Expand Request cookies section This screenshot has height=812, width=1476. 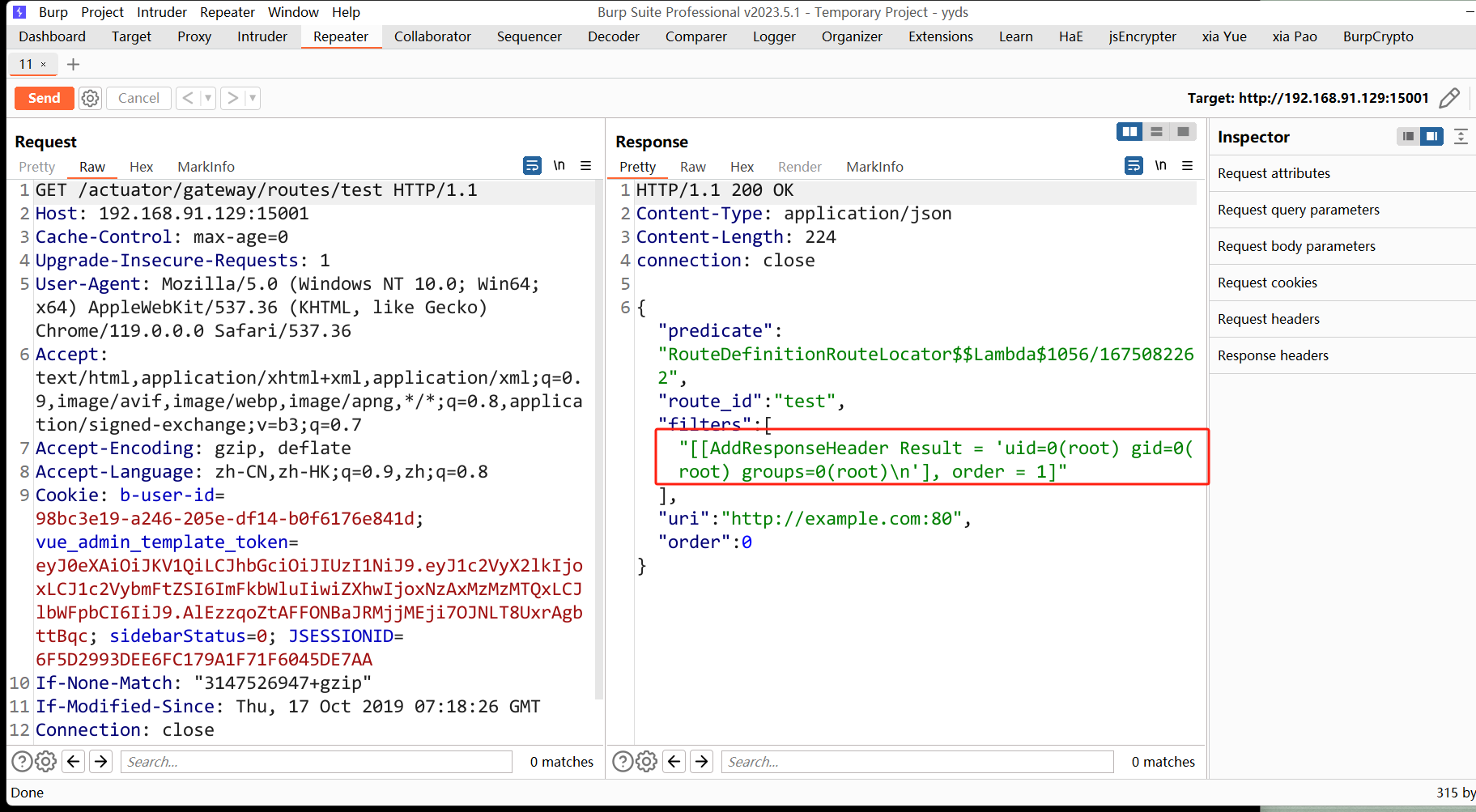coord(1342,283)
